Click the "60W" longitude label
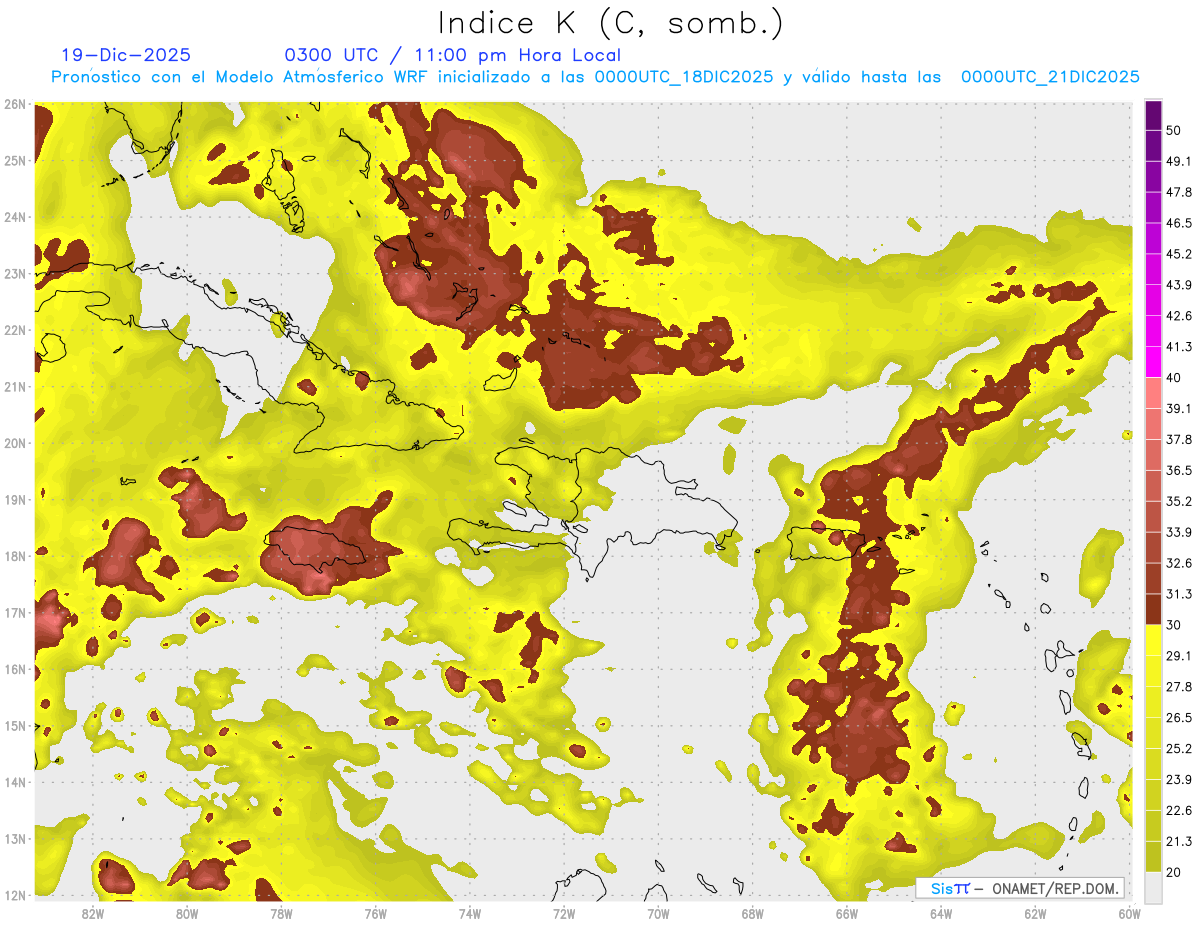The width and height of the screenshot is (1200, 927). [x=1129, y=914]
